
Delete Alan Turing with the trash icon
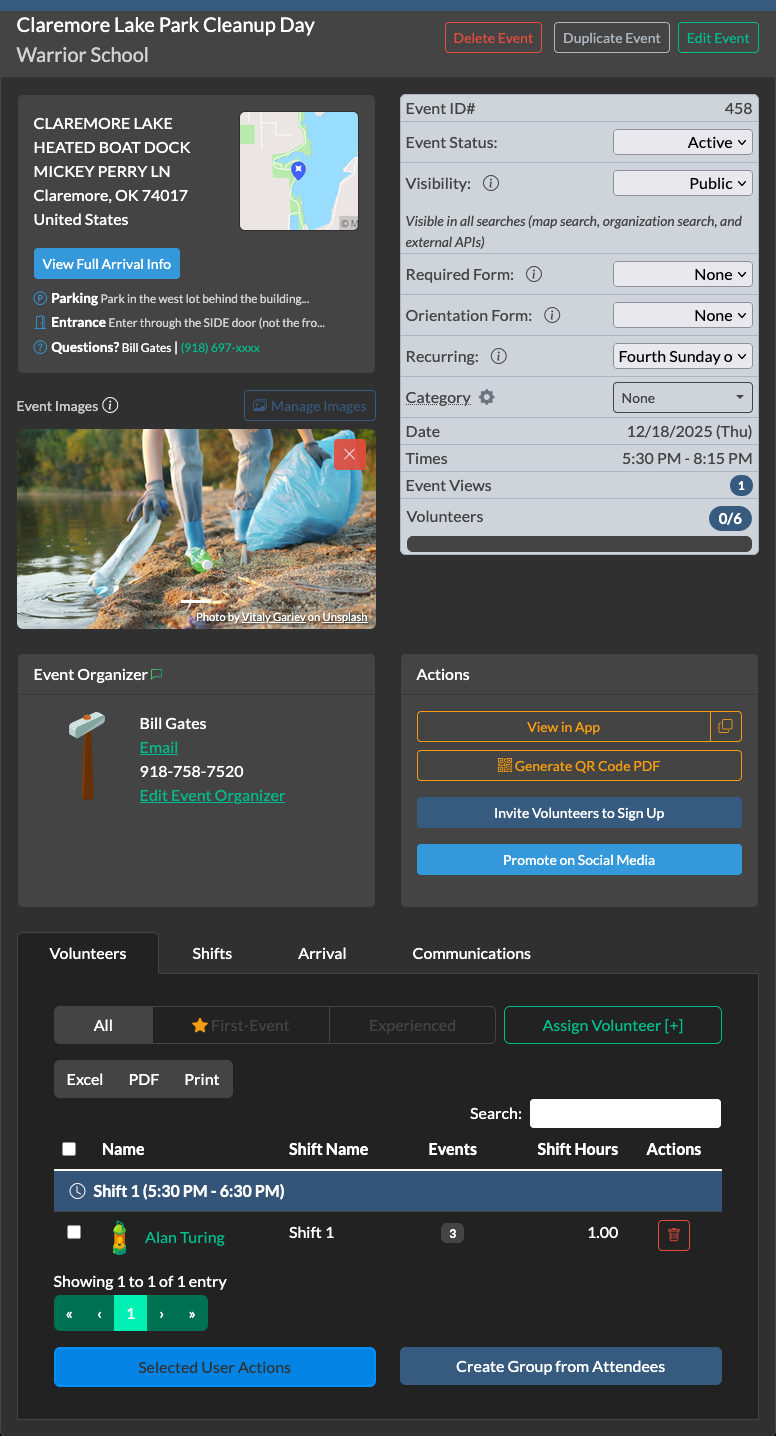(673, 1235)
